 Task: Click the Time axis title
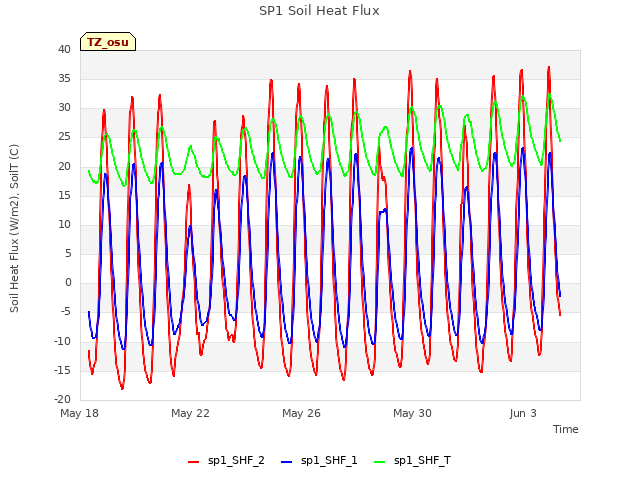pos(566,429)
